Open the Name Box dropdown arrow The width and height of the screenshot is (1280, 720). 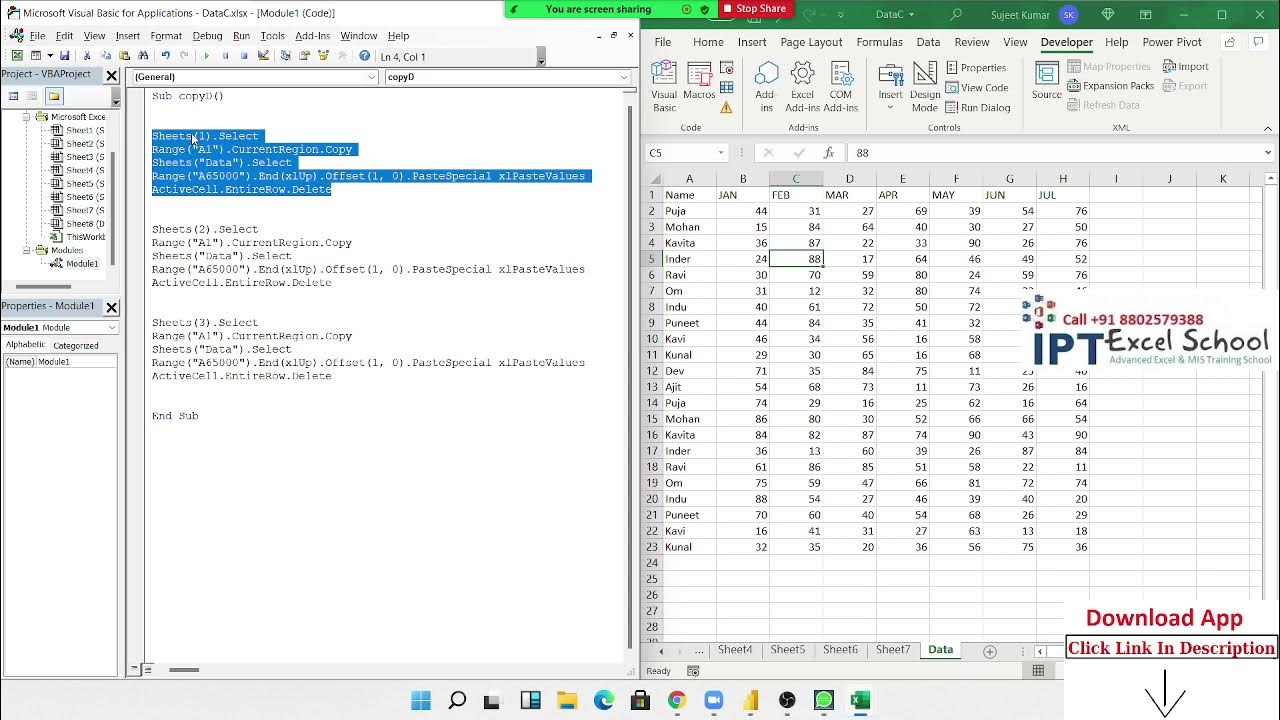coord(720,153)
